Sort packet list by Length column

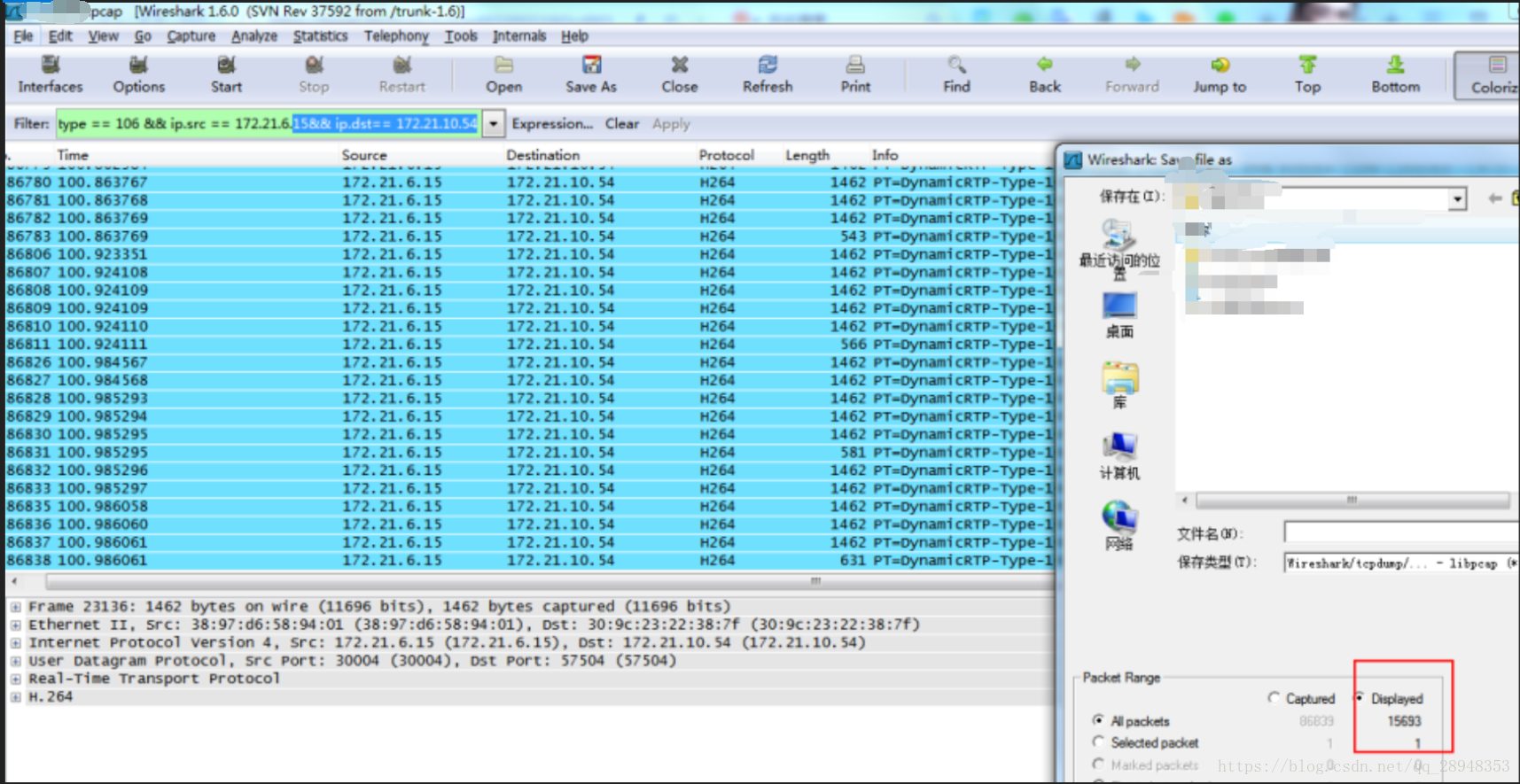[807, 154]
